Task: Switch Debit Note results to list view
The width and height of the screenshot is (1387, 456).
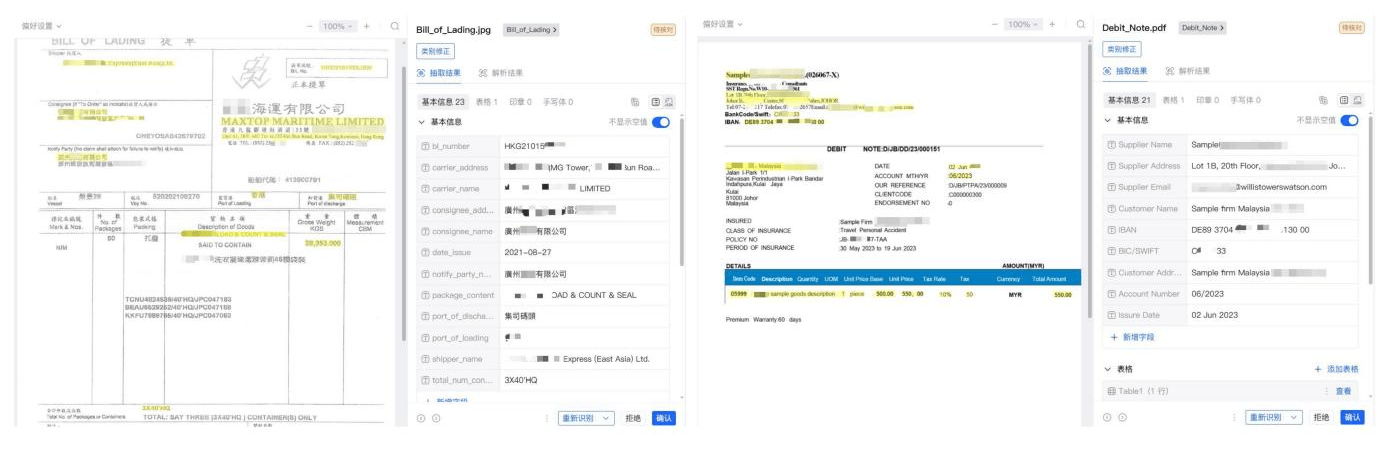Action: [x=1344, y=100]
